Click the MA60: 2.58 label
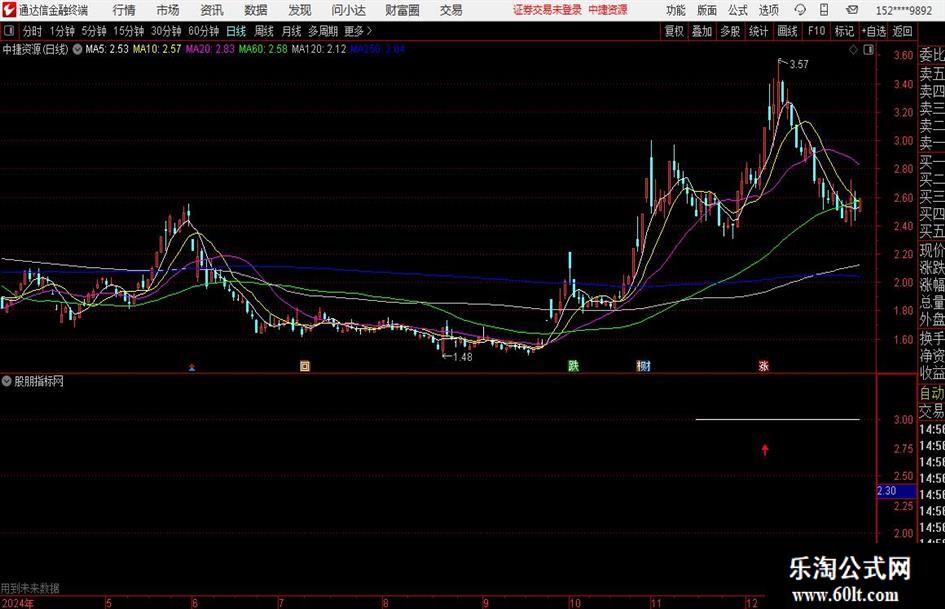The width and height of the screenshot is (945, 609). pos(263,49)
